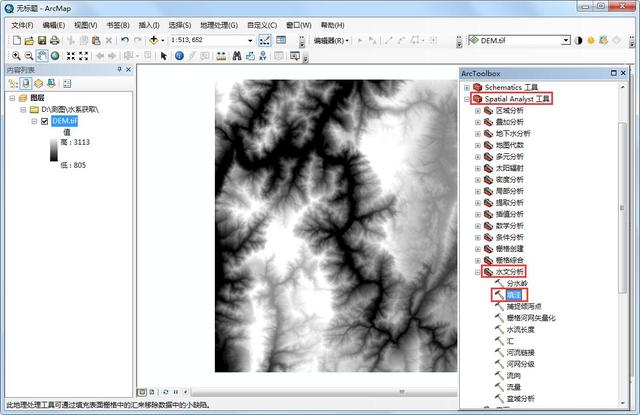Open the 地理处理(G) menu
This screenshot has width=640, height=415.
coord(219,25)
